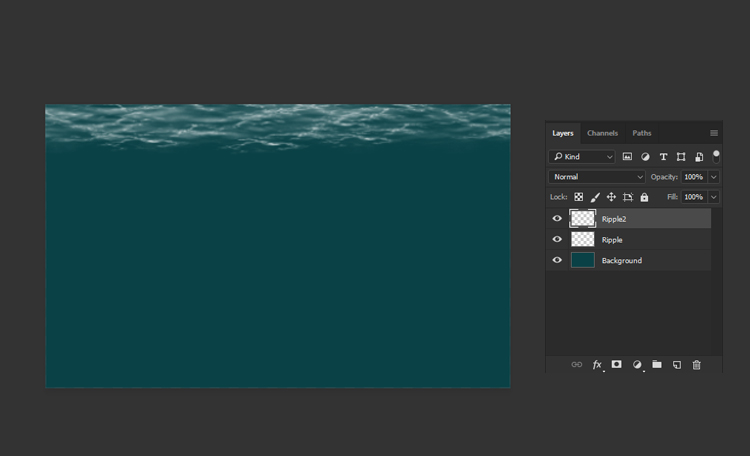Click the lock transparent pixels icon
This screenshot has width=750, height=456.
578,197
